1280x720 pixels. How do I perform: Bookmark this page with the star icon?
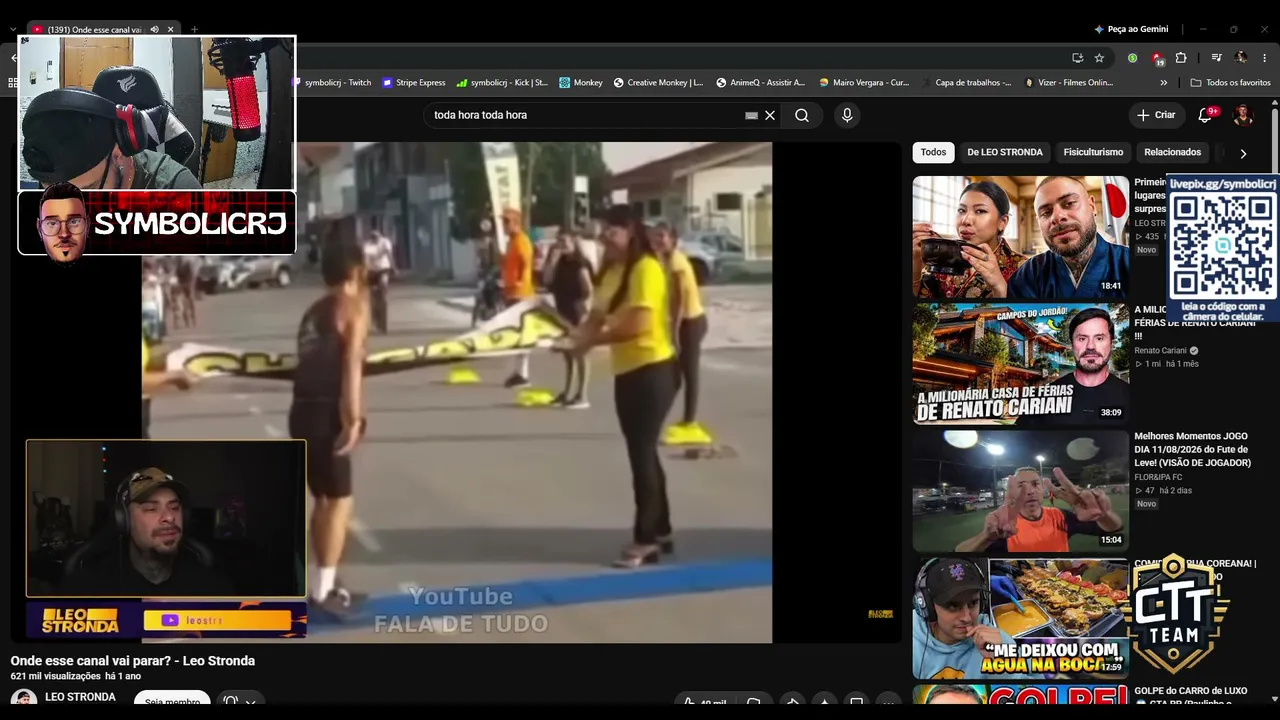(1099, 58)
